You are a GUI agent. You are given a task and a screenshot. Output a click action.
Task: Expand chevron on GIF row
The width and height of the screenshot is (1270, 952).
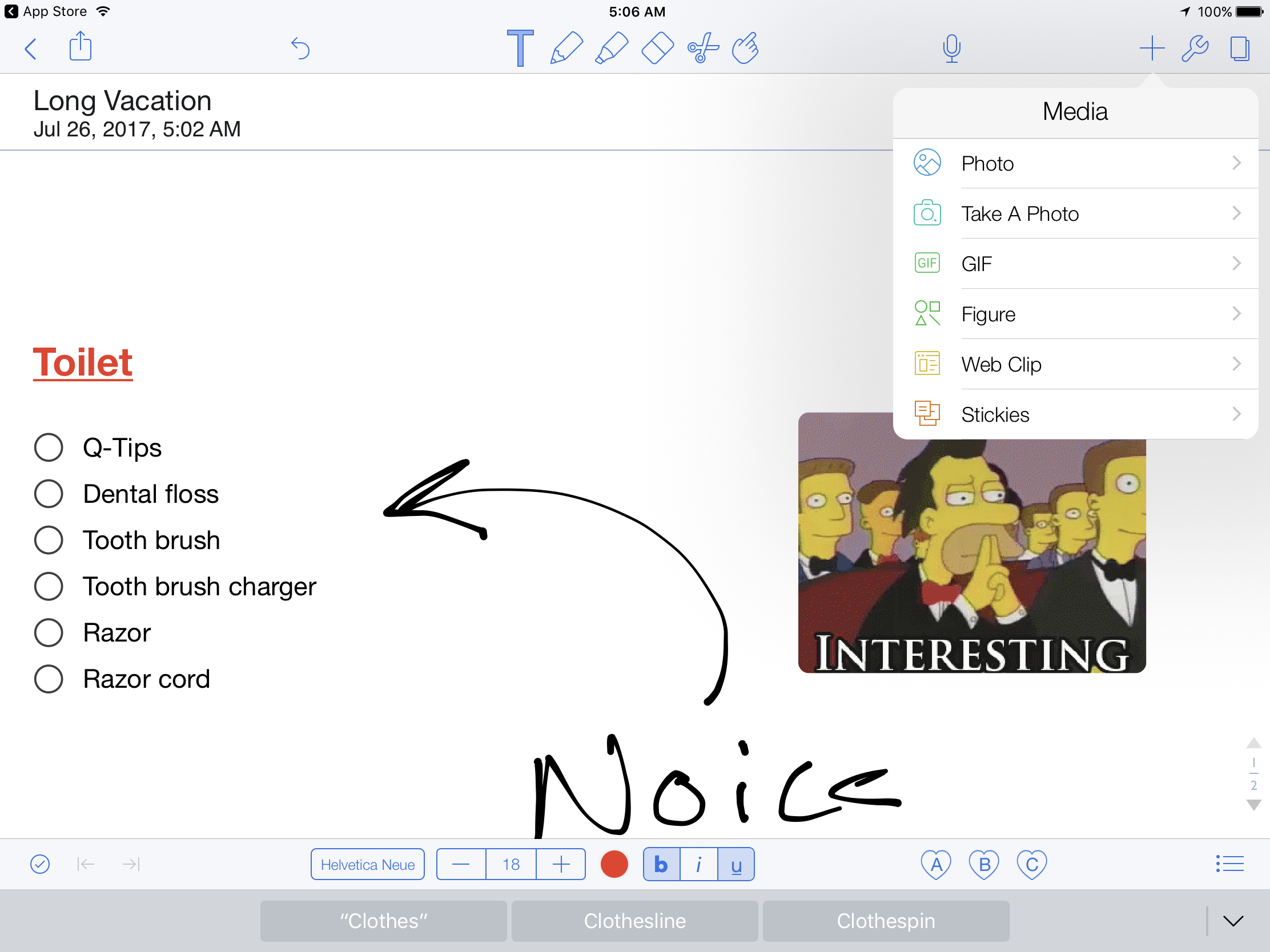tap(1237, 263)
